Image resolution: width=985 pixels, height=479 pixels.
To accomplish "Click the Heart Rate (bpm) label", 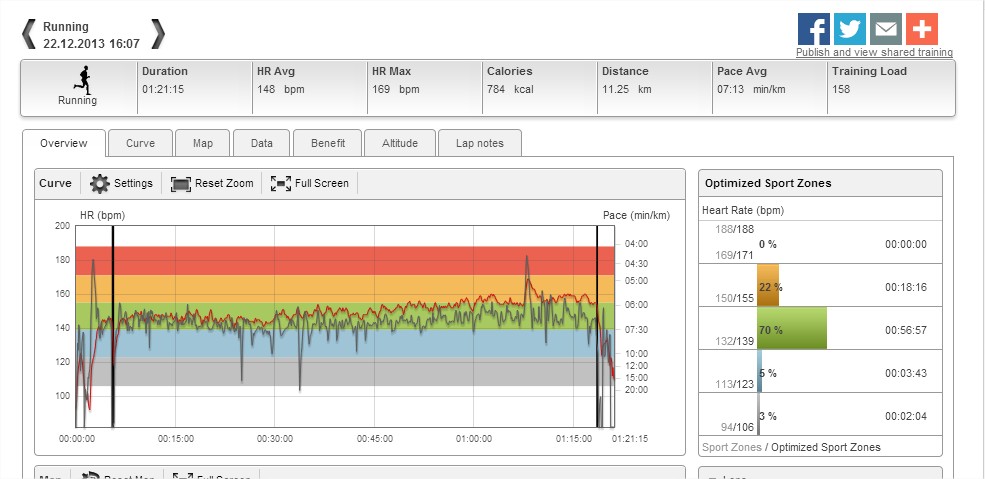I will [x=743, y=210].
